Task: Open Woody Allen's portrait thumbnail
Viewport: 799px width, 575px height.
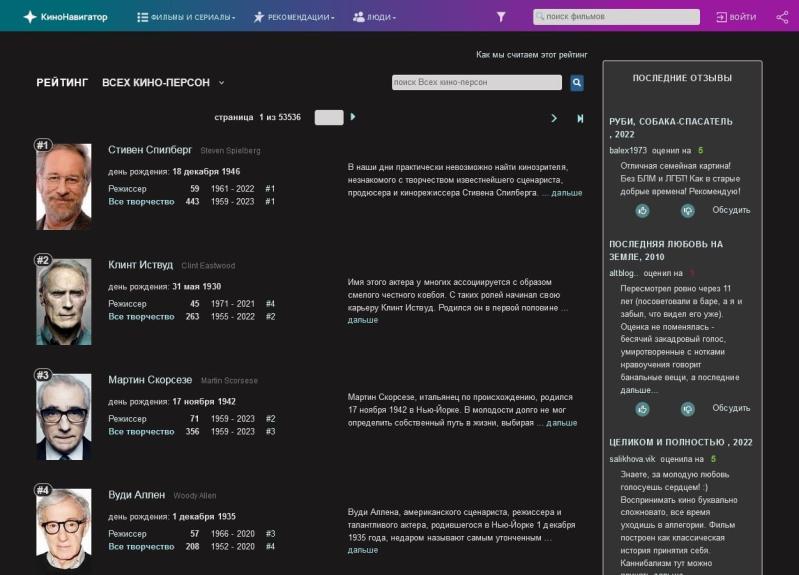Action: 64,529
